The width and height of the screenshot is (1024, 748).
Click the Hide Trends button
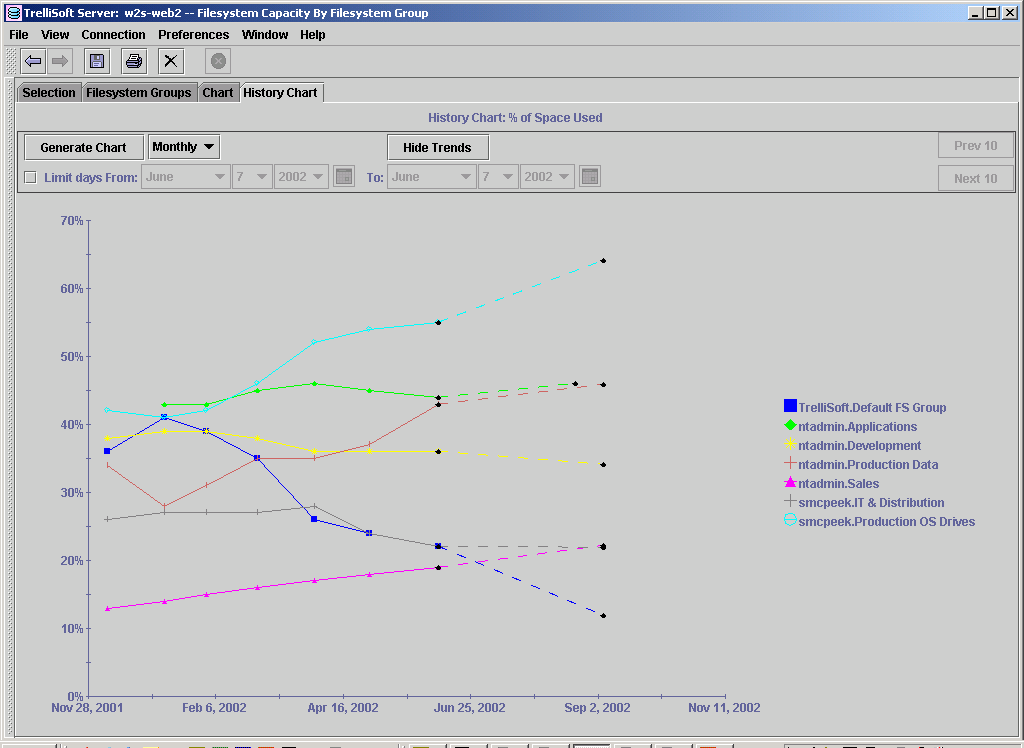pos(438,148)
